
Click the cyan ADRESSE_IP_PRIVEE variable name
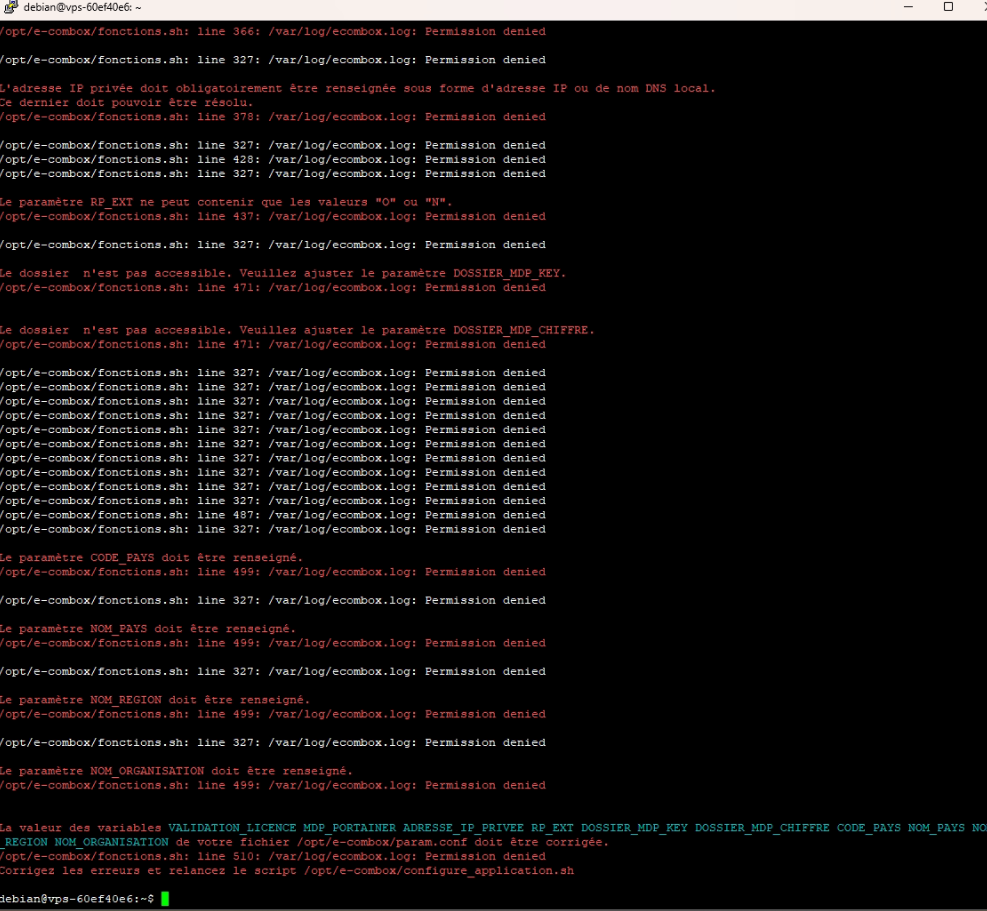pyautogui.click(x=463, y=828)
